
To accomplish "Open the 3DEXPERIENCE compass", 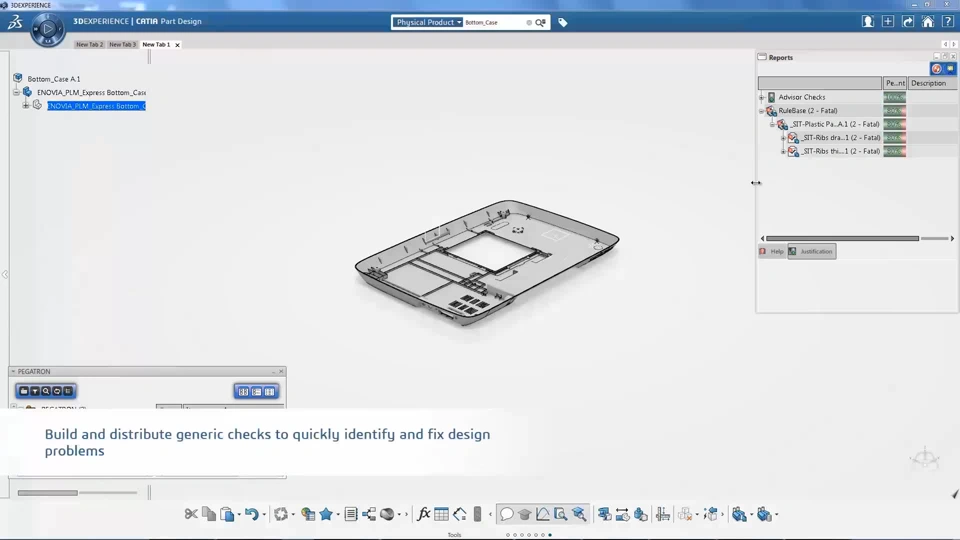I will 48,29.
